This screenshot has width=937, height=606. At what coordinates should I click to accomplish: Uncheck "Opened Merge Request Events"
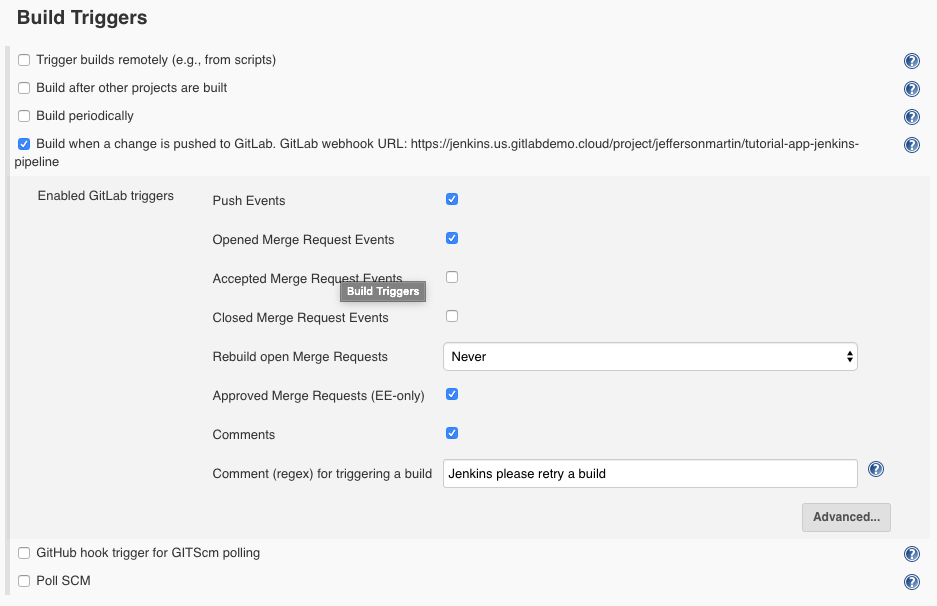click(451, 238)
